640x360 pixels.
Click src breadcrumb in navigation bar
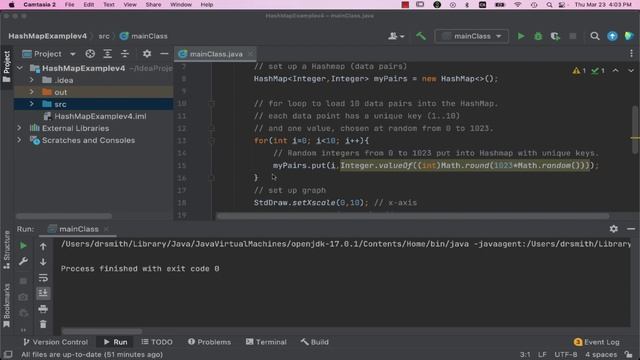[x=104, y=36]
